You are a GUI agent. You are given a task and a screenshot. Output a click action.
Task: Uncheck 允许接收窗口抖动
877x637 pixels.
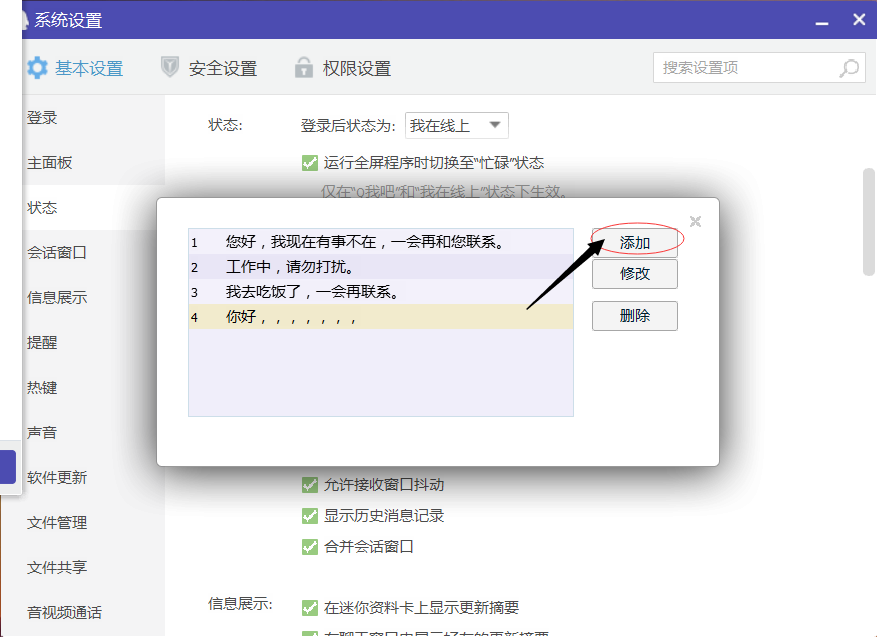310,485
